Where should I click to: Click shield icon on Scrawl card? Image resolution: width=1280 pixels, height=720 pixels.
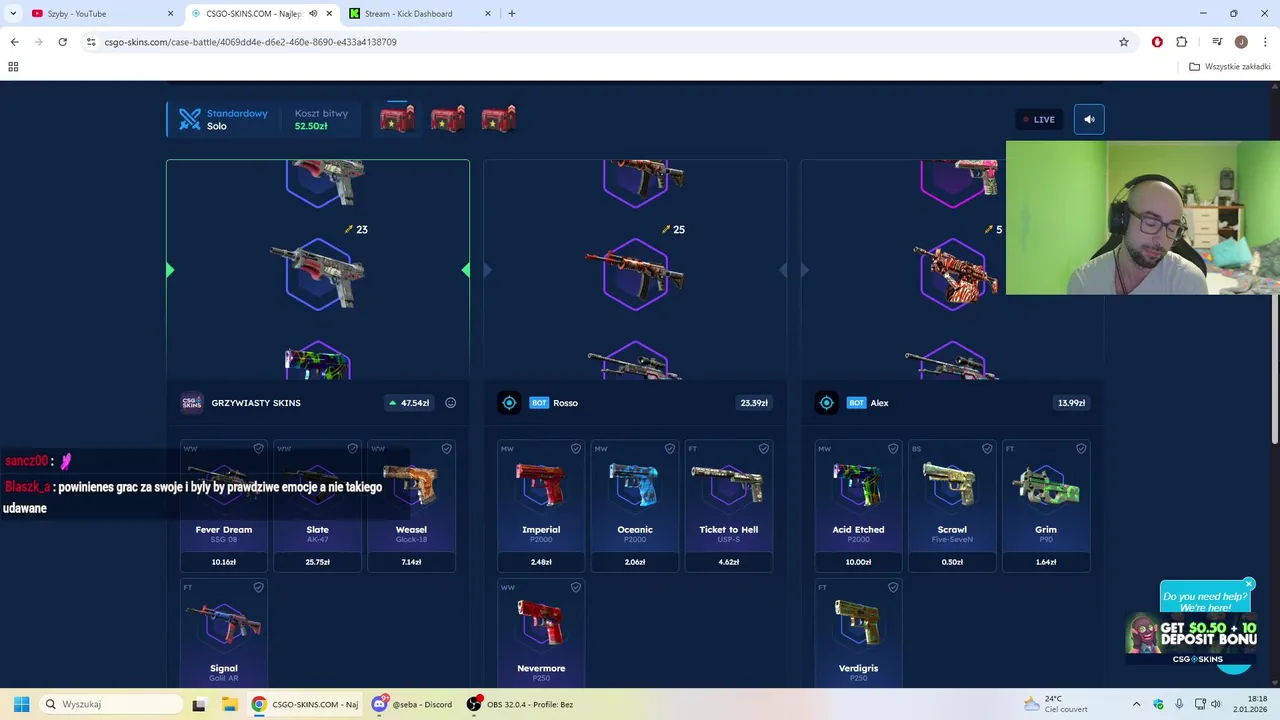coord(987,449)
